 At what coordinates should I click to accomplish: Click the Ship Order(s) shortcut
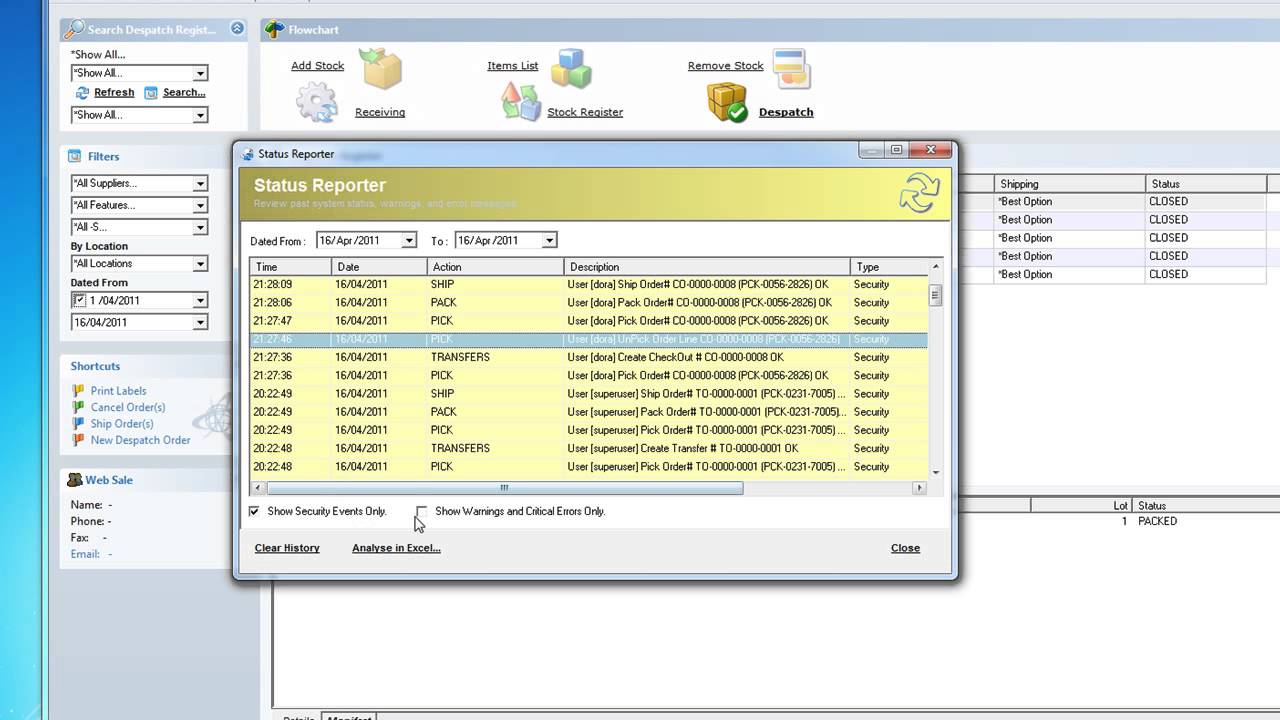coord(122,424)
